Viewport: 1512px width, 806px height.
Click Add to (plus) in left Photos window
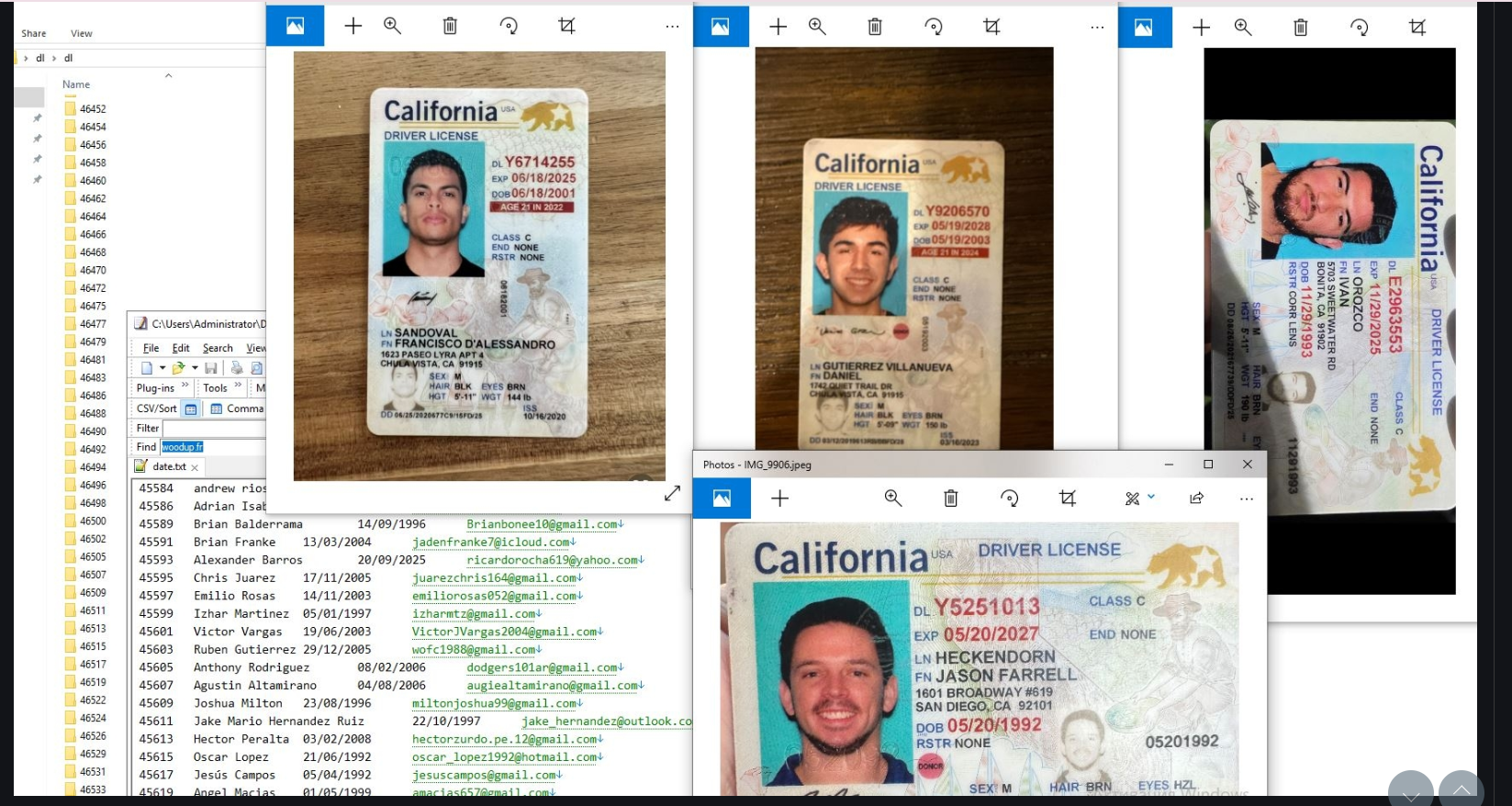[353, 26]
